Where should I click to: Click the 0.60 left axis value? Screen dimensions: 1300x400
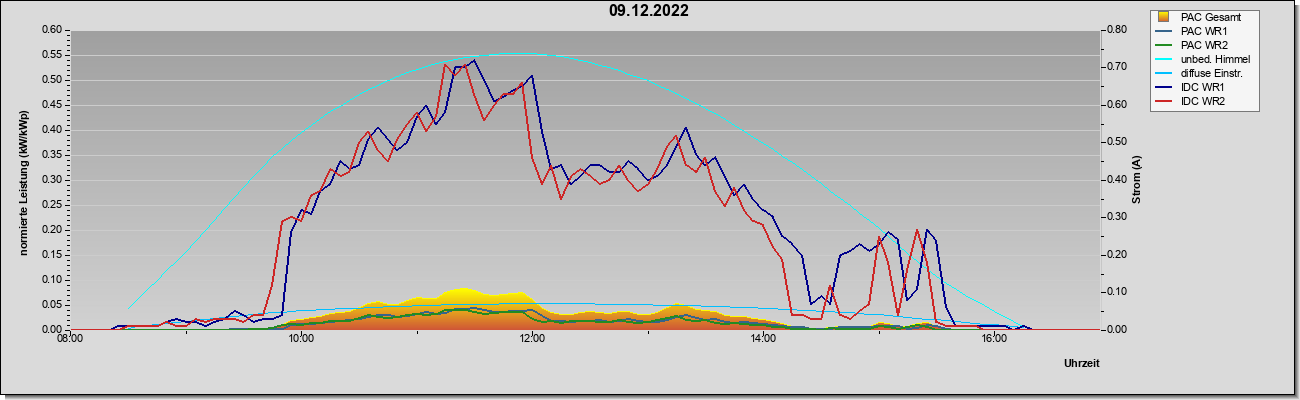tap(52, 29)
